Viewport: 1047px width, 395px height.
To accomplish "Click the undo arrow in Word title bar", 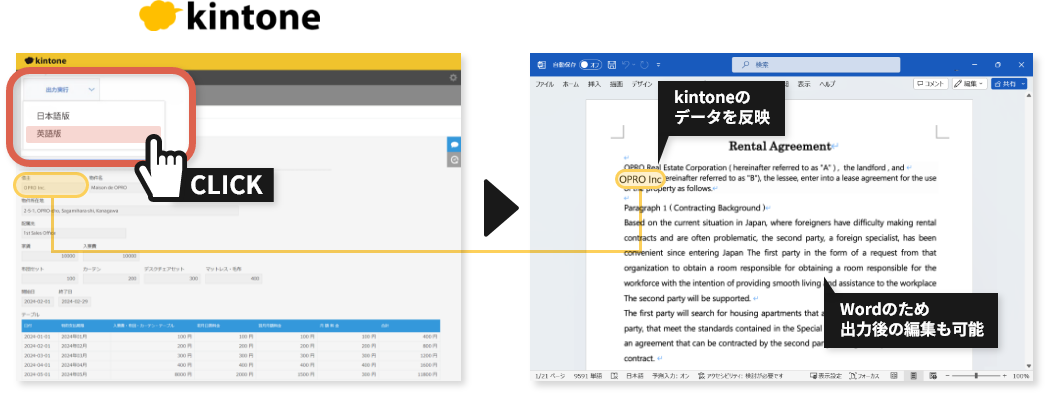I will pyautogui.click(x=626, y=65).
